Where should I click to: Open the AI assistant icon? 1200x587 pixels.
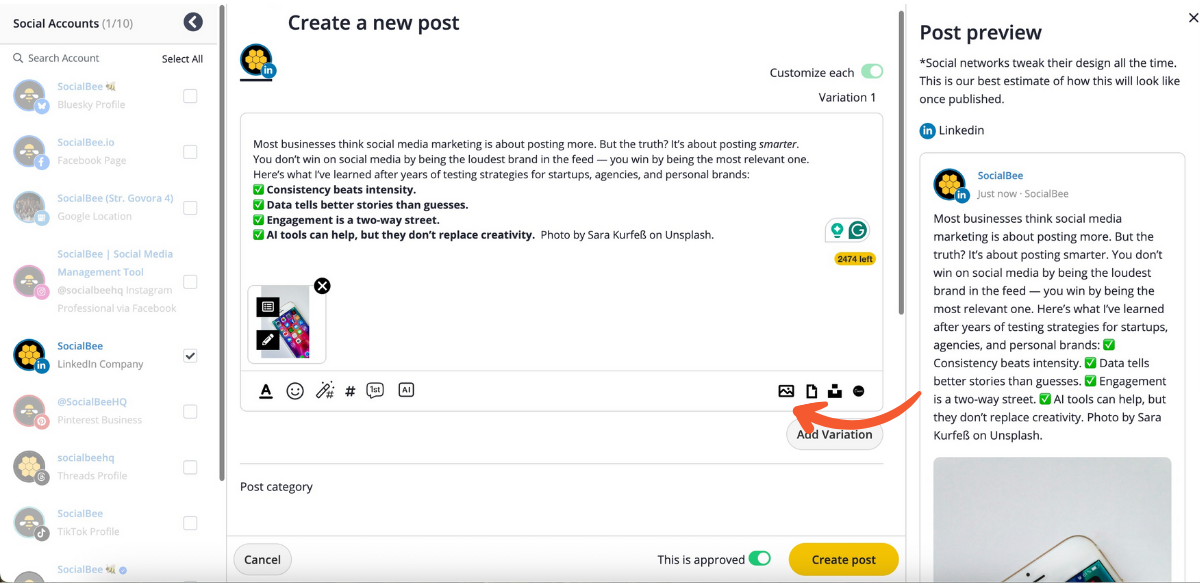tap(406, 390)
